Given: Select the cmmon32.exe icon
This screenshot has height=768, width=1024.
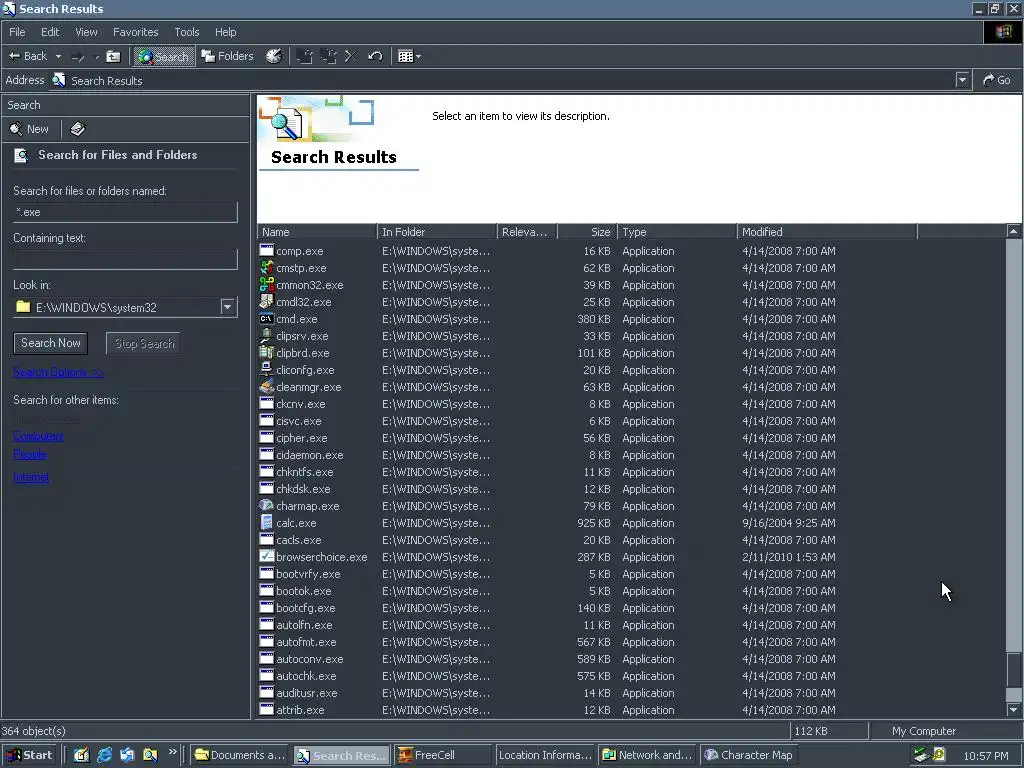Looking at the screenshot, I should click(x=266, y=285).
